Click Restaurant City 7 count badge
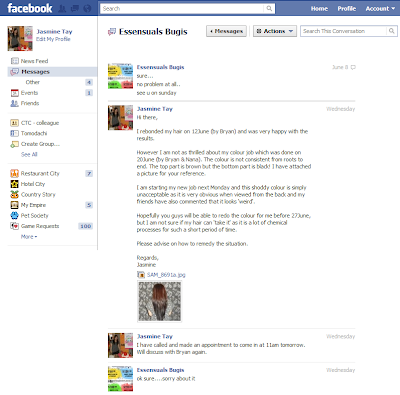Viewport: 400px width, 395px height. pos(89,173)
